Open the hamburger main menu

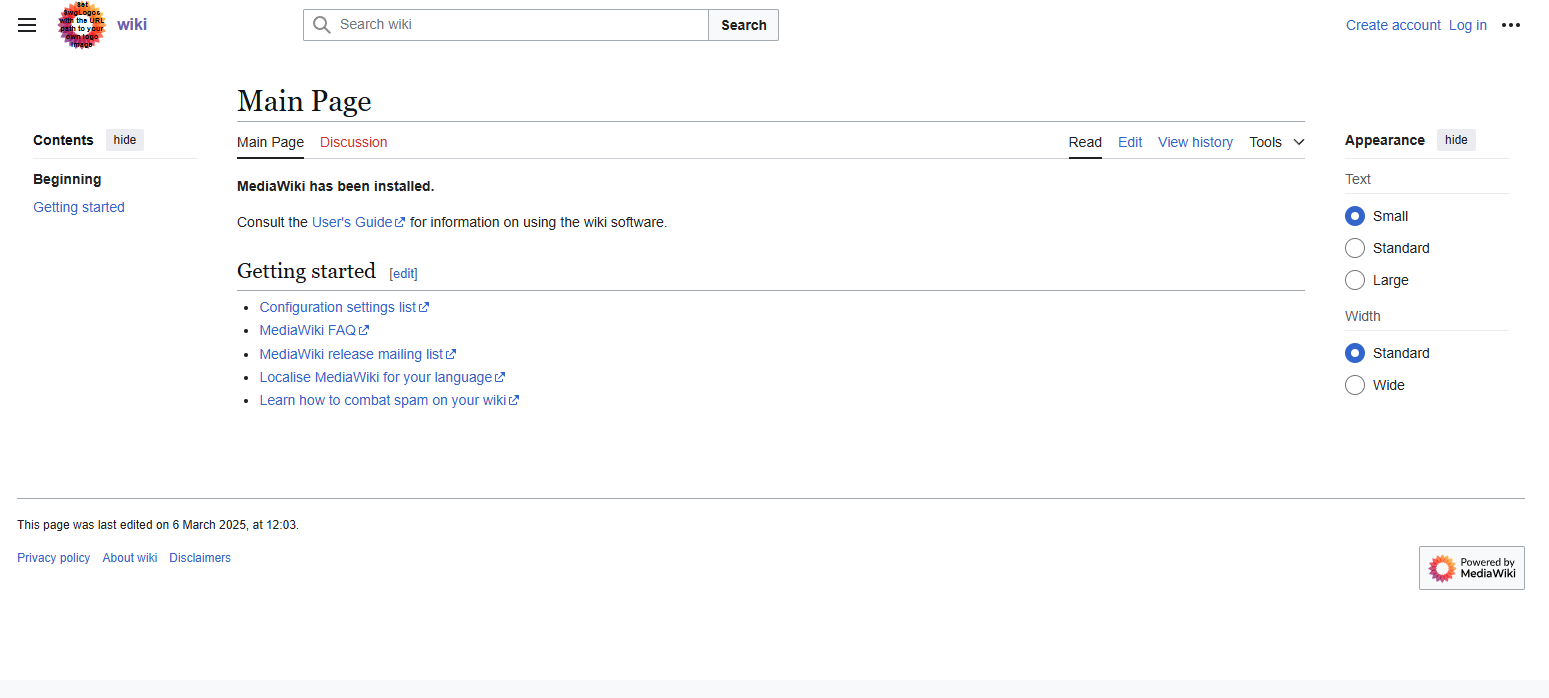coord(27,25)
